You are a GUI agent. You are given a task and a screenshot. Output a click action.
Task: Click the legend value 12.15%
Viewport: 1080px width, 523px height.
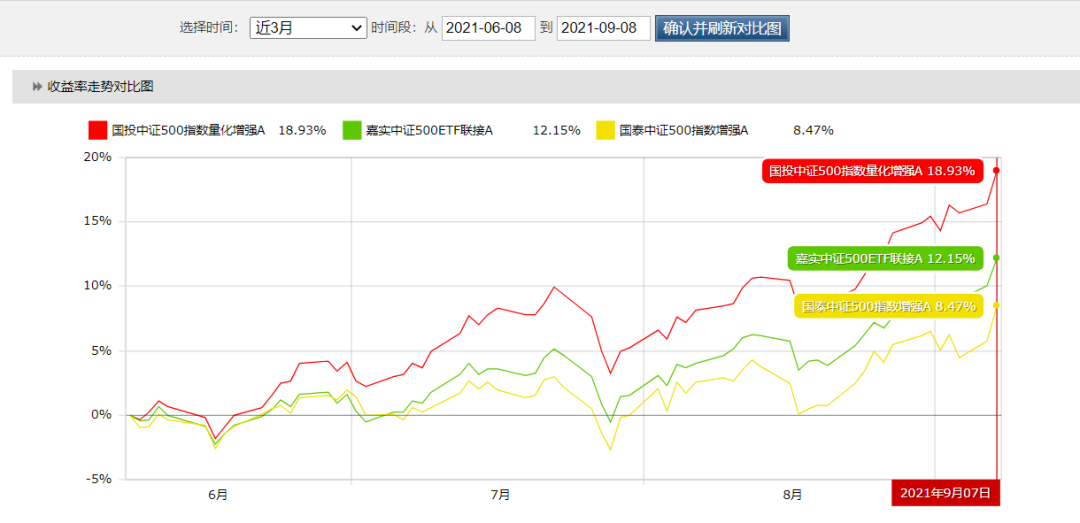pyautogui.click(x=556, y=130)
